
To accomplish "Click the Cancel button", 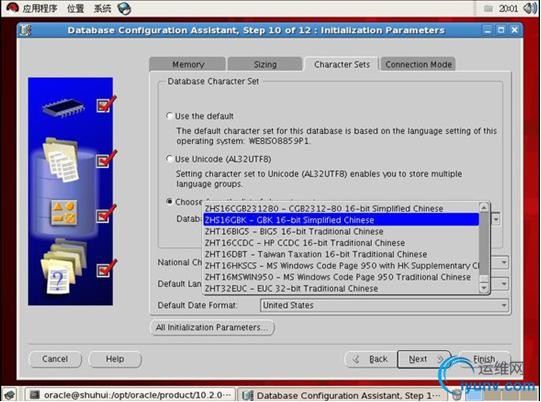I will point(55,359).
